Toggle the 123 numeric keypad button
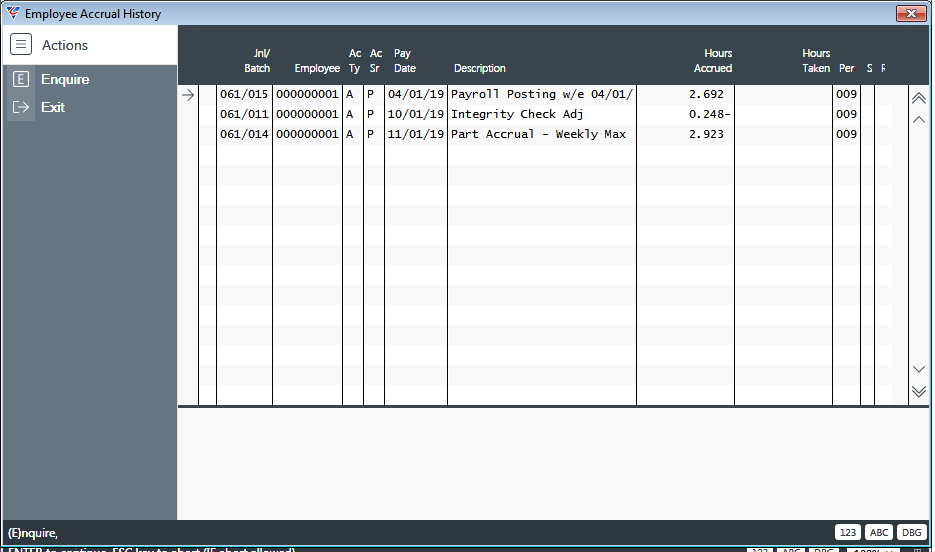935x552 pixels. 847,532
